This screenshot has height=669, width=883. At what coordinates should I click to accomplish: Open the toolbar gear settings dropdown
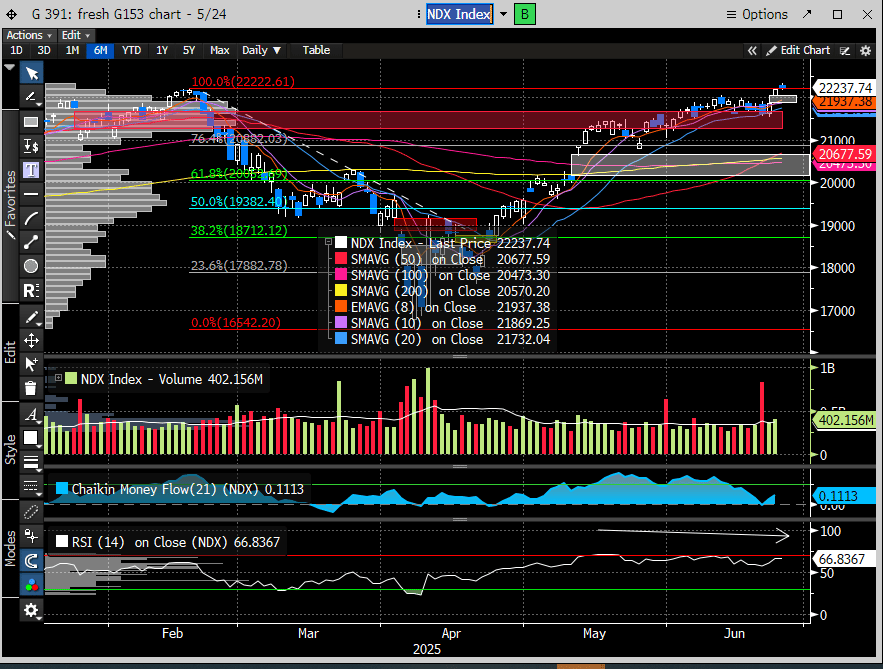pyautogui.click(x=31, y=610)
